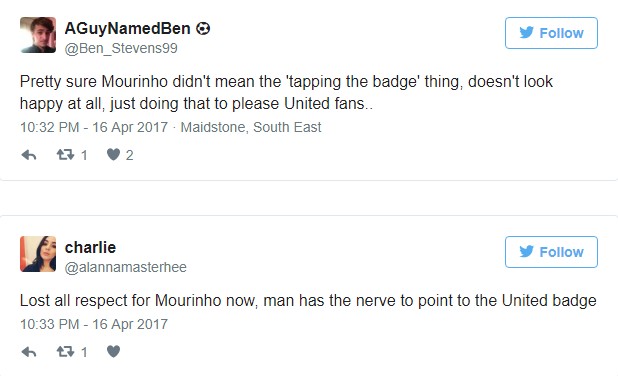
Task: Open the 10:33 PM - 16 Apr 2017 timestamp
Action: [x=94, y=324]
